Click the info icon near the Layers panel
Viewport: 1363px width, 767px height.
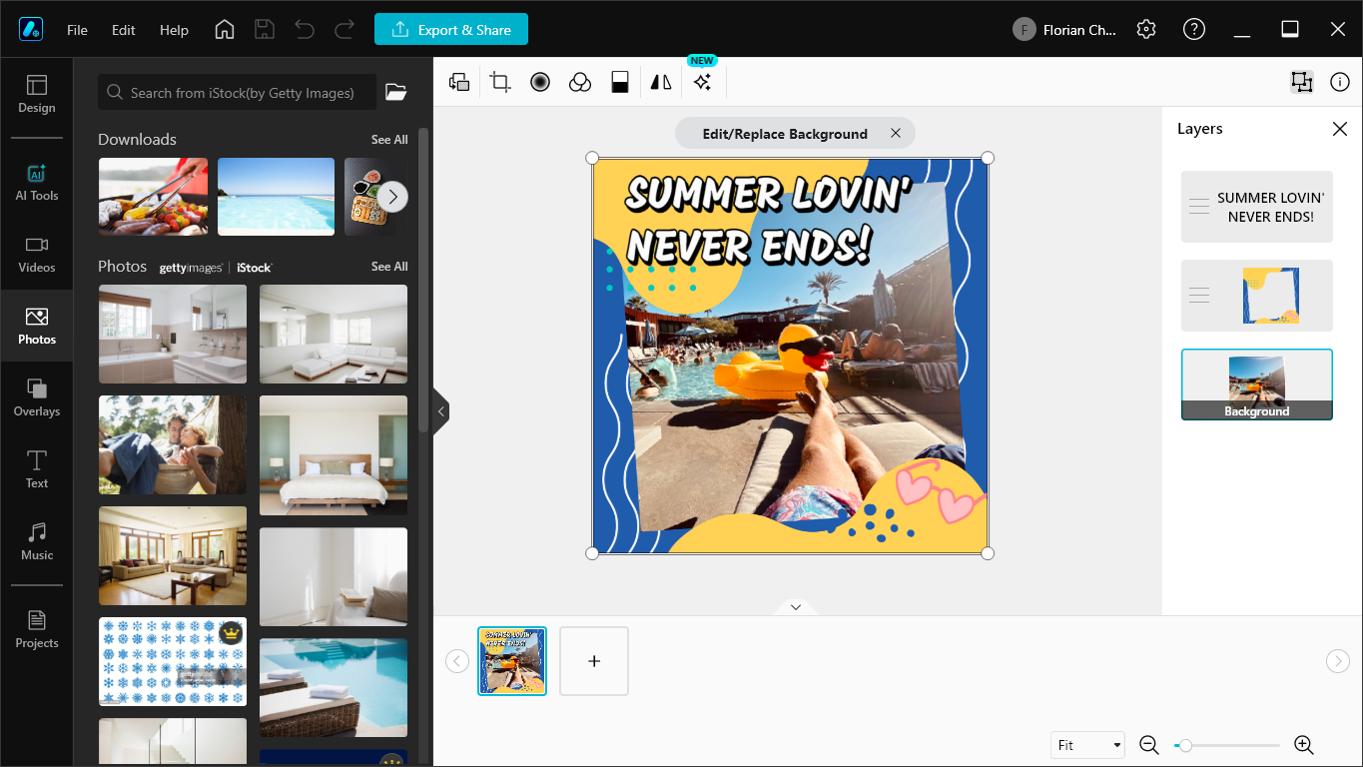coord(1339,82)
